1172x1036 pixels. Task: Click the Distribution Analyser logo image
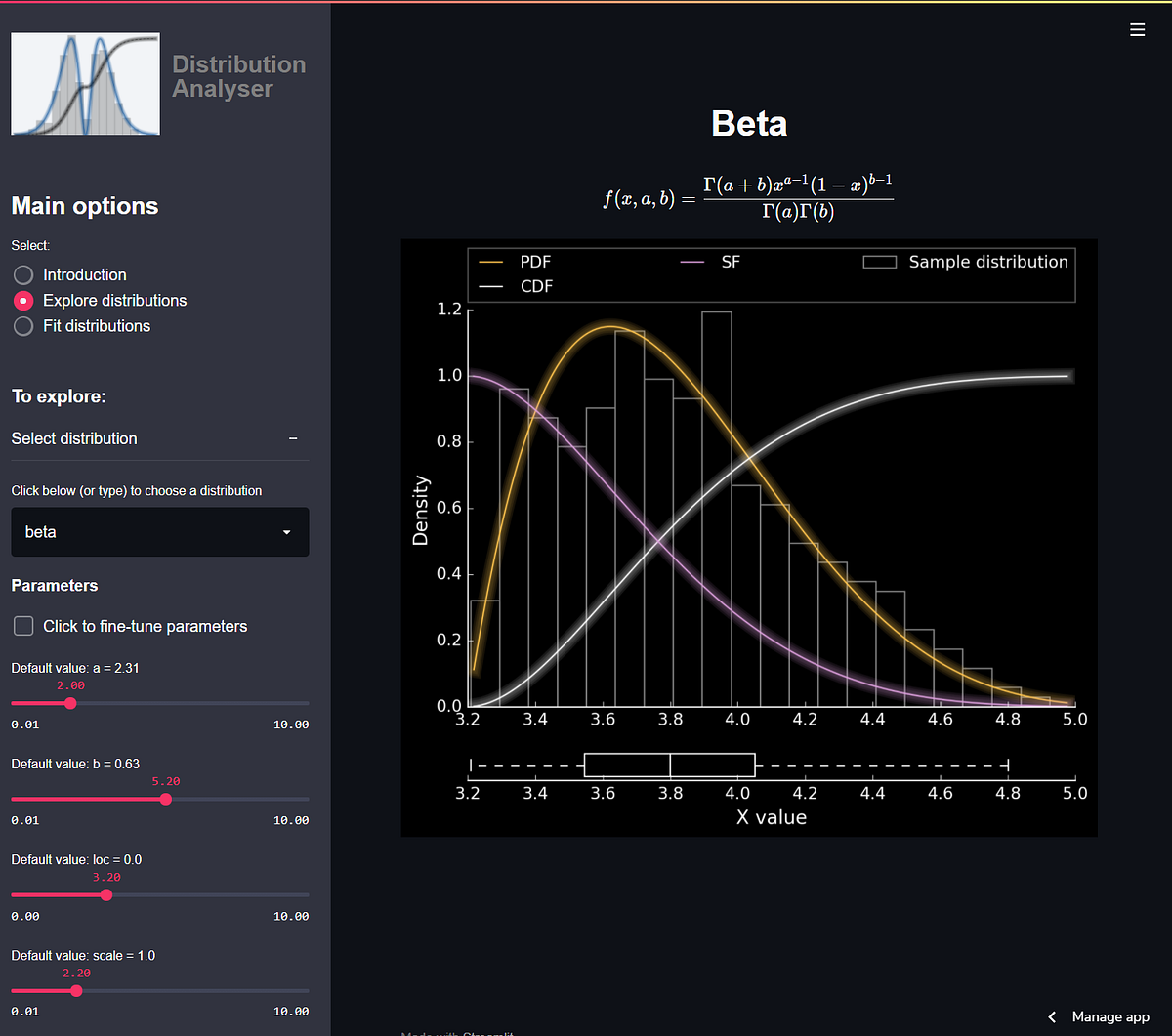pyautogui.click(x=84, y=83)
